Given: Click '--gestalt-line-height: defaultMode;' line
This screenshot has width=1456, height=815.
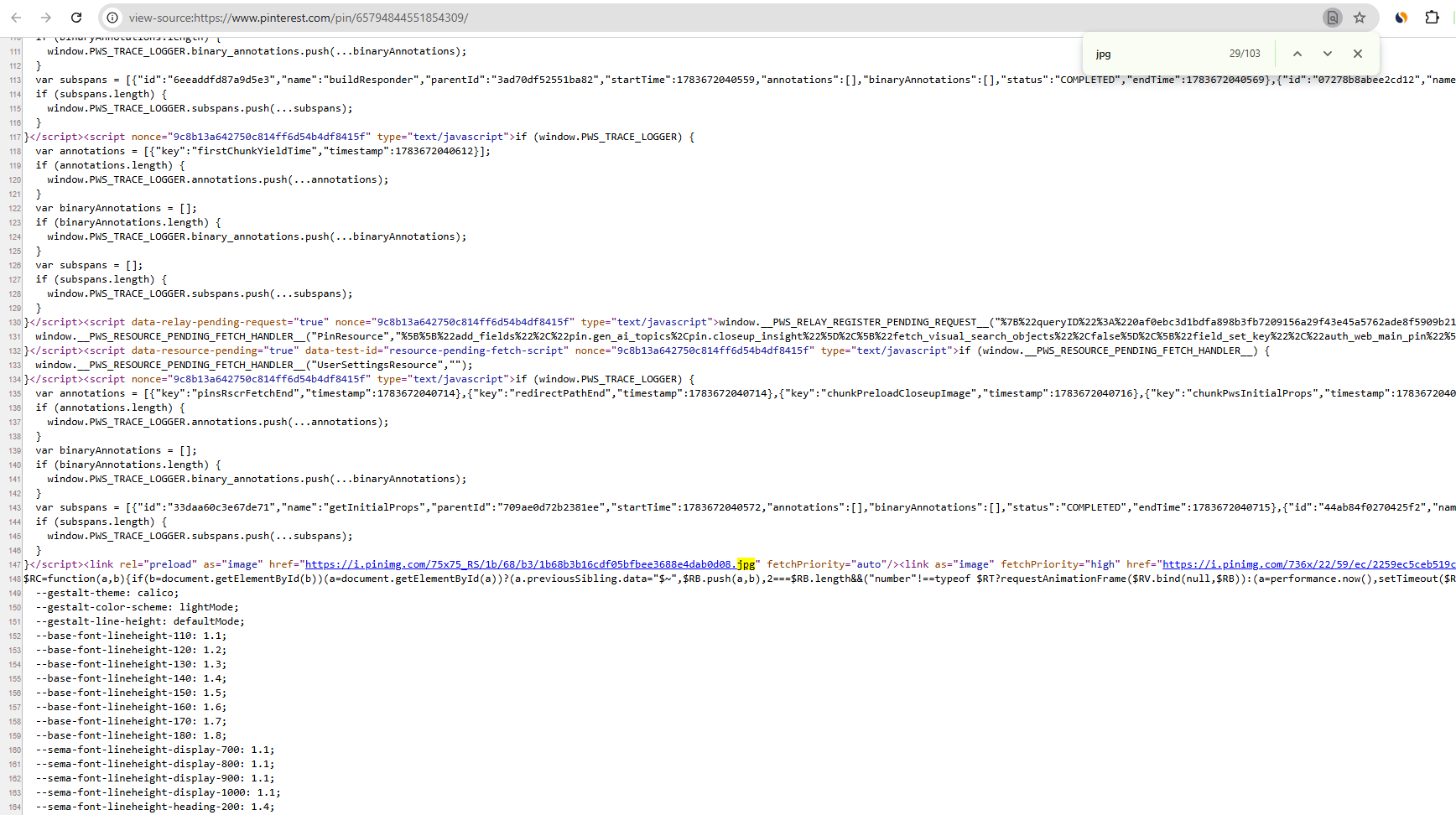Looking at the screenshot, I should [140, 621].
